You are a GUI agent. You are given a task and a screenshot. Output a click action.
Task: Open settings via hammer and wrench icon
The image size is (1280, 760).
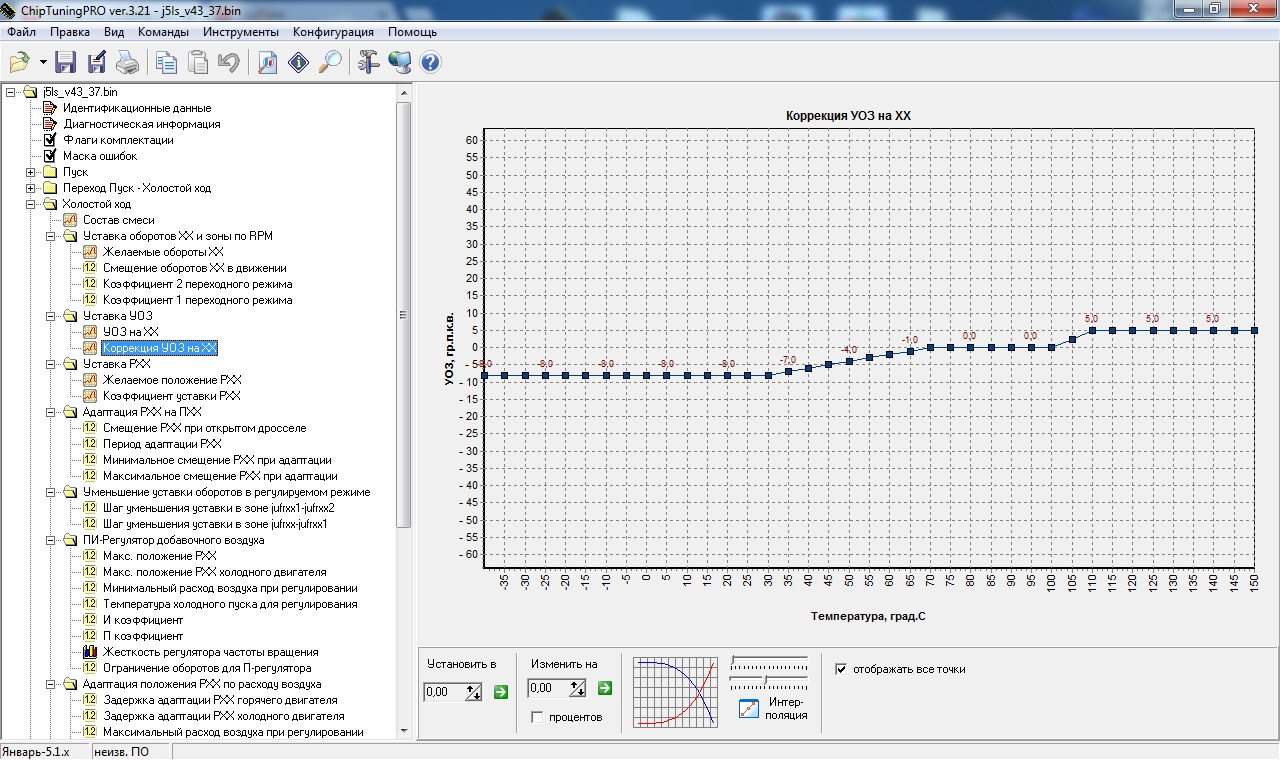tap(368, 63)
